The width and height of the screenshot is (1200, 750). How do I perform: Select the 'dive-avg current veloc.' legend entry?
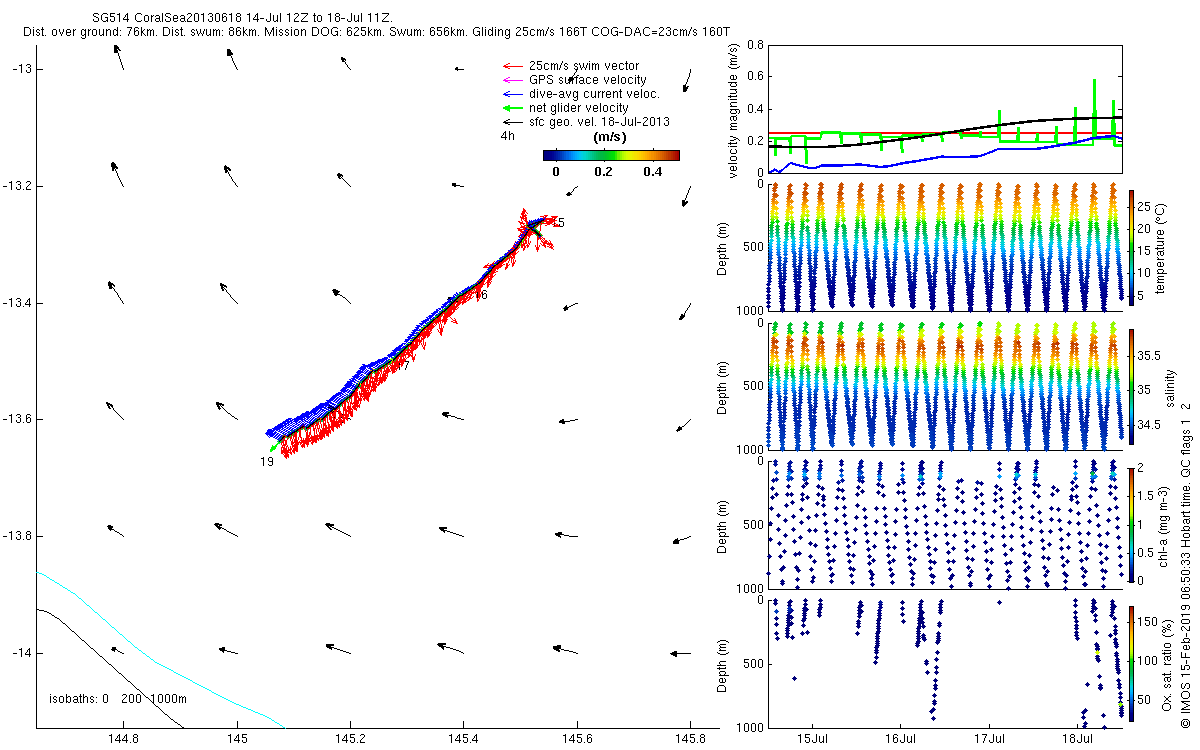(x=593, y=94)
